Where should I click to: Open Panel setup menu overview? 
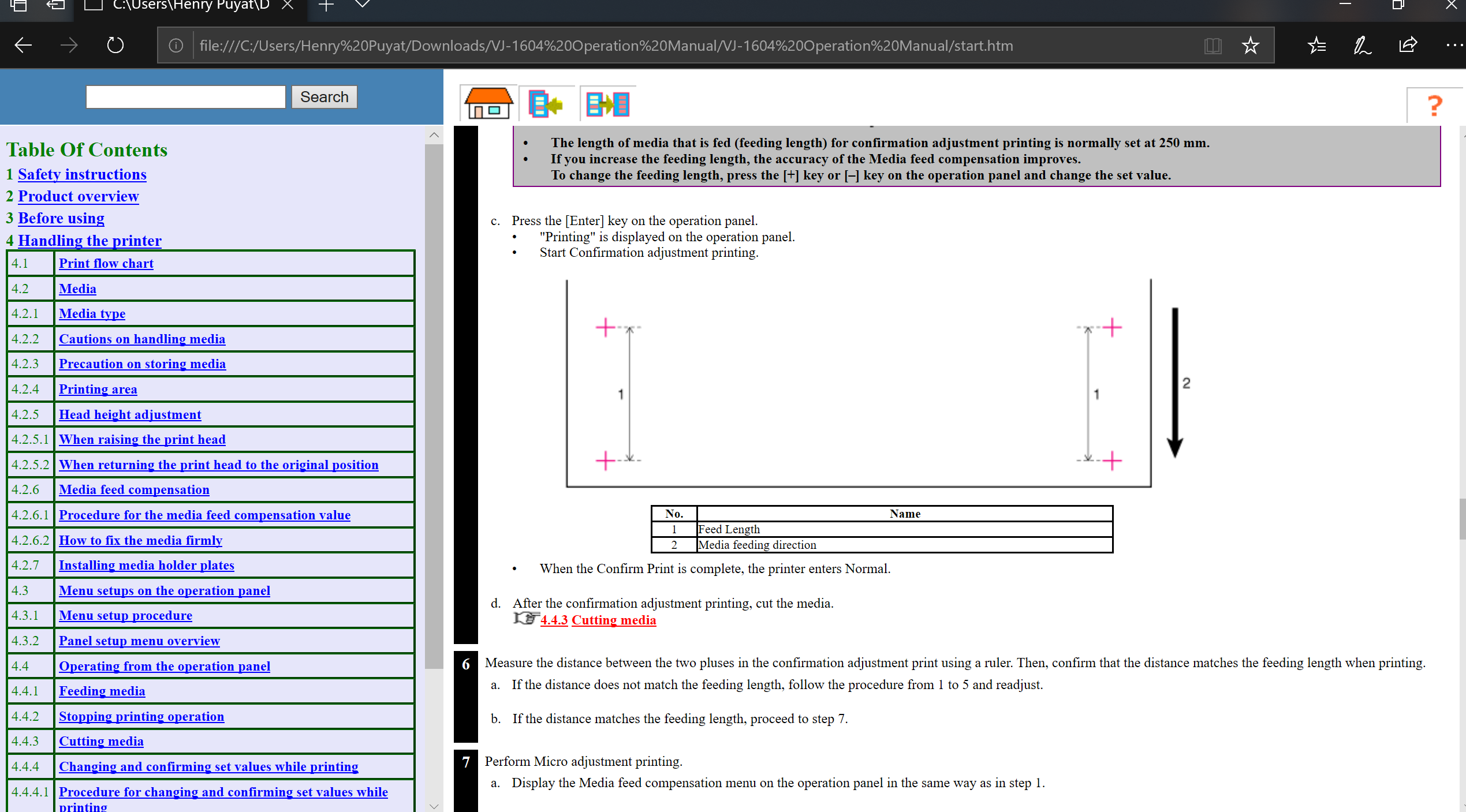[x=139, y=641]
